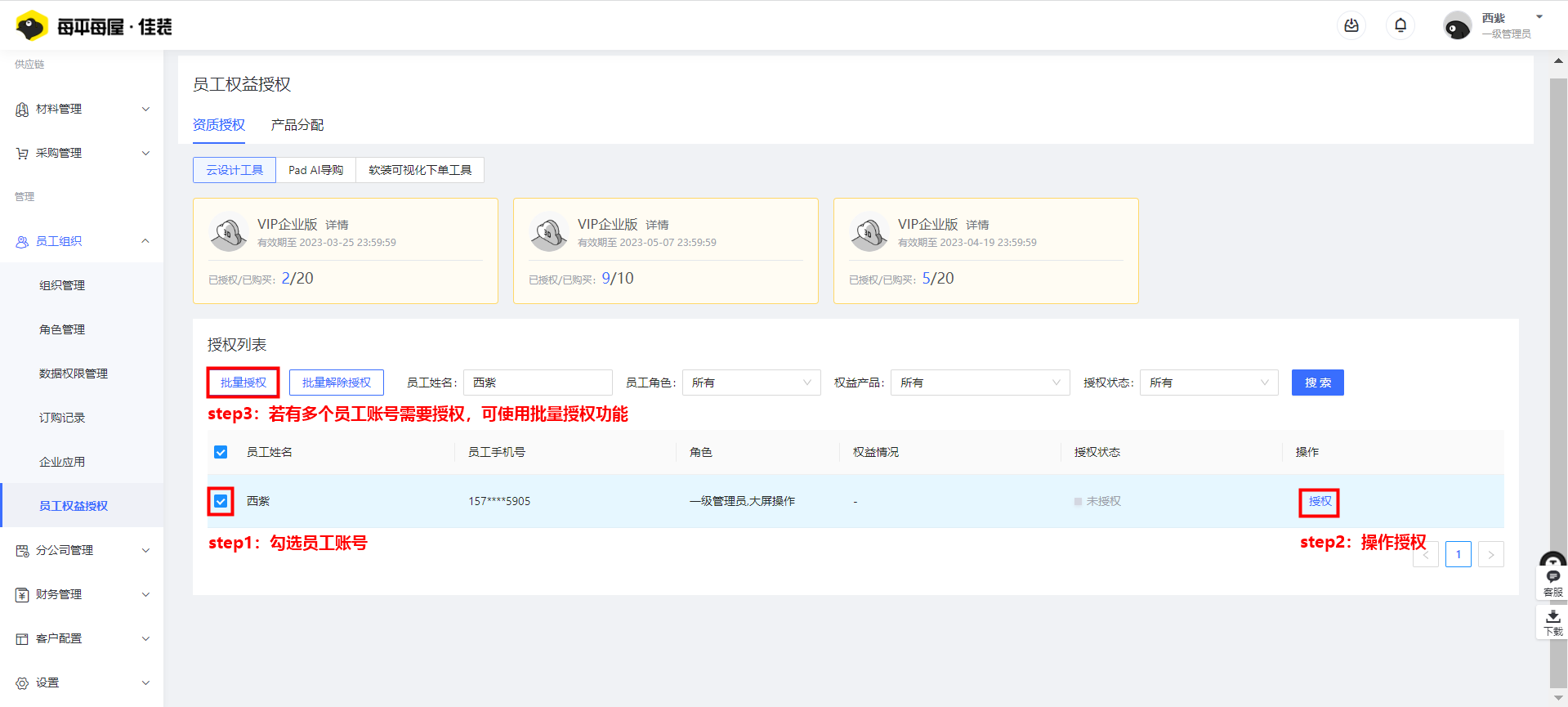Click the 员工姓名 input field
The width and height of the screenshot is (1568, 707).
tap(538, 383)
